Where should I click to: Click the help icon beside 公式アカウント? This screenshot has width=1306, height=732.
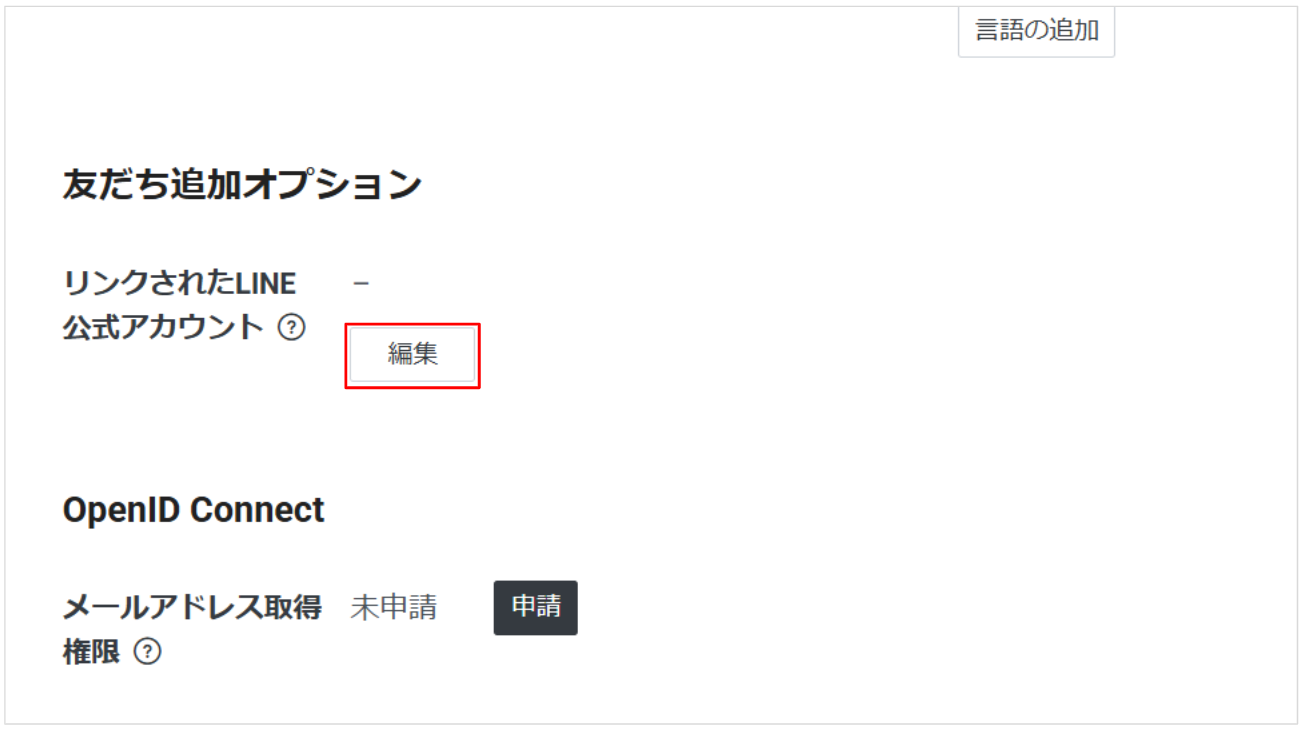tap(291, 327)
